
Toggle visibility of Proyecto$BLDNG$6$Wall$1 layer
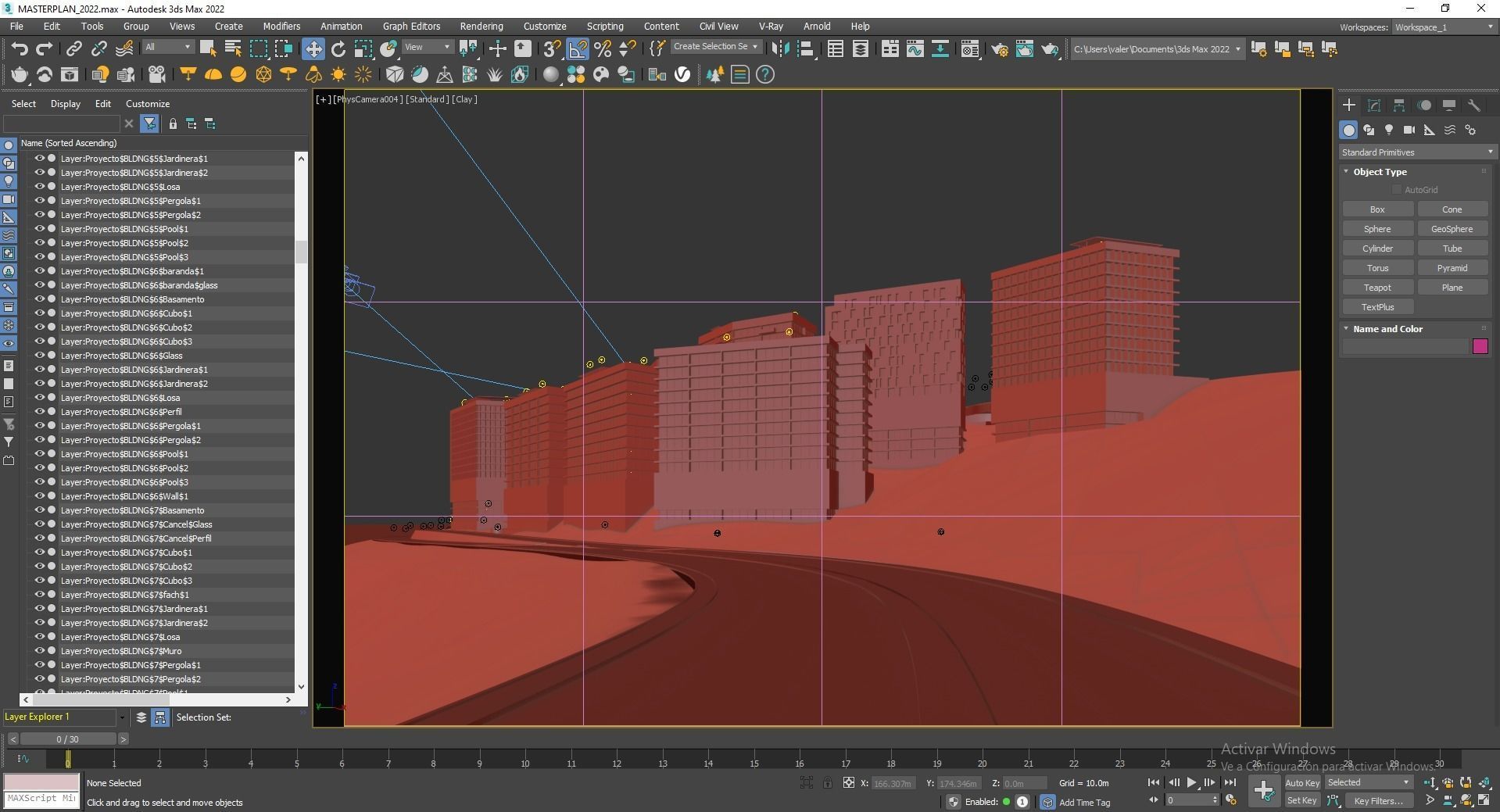[39, 495]
